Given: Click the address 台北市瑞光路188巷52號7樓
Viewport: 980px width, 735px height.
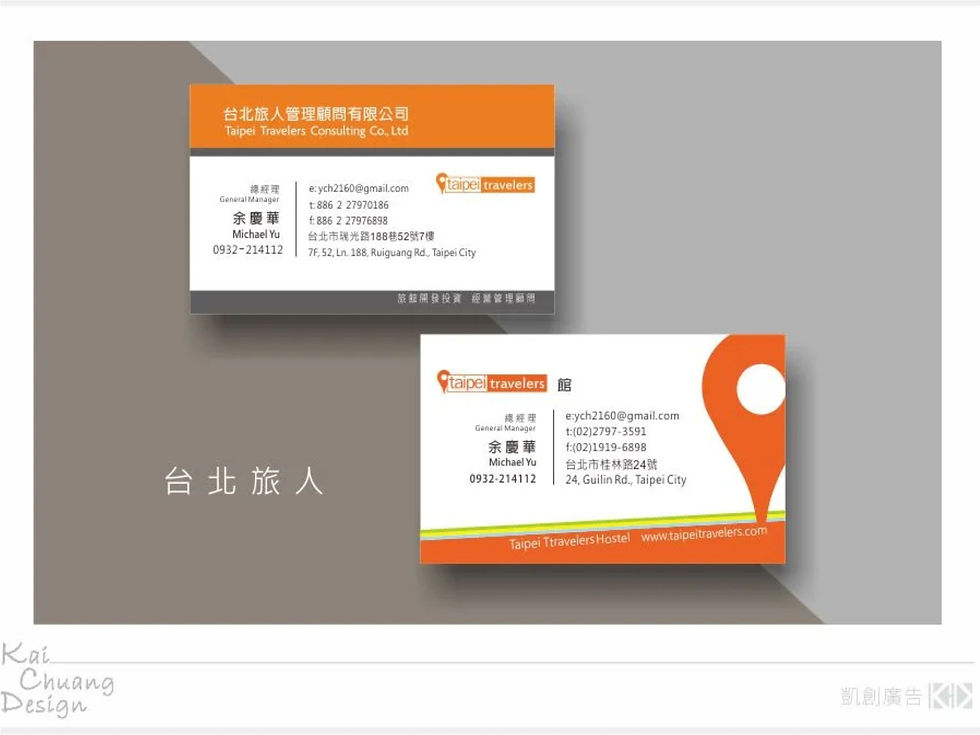Looking at the screenshot, I should coord(371,236).
